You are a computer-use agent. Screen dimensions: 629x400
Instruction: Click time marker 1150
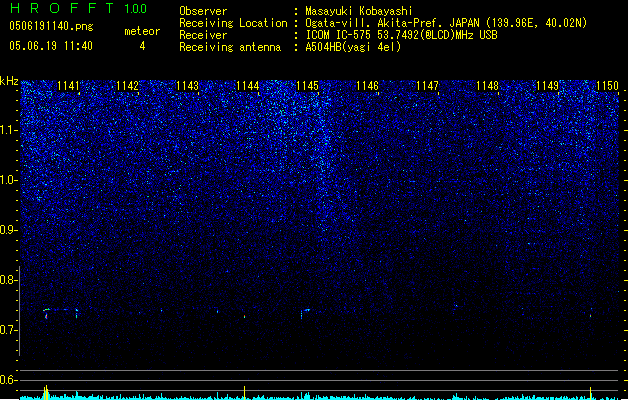[607, 86]
